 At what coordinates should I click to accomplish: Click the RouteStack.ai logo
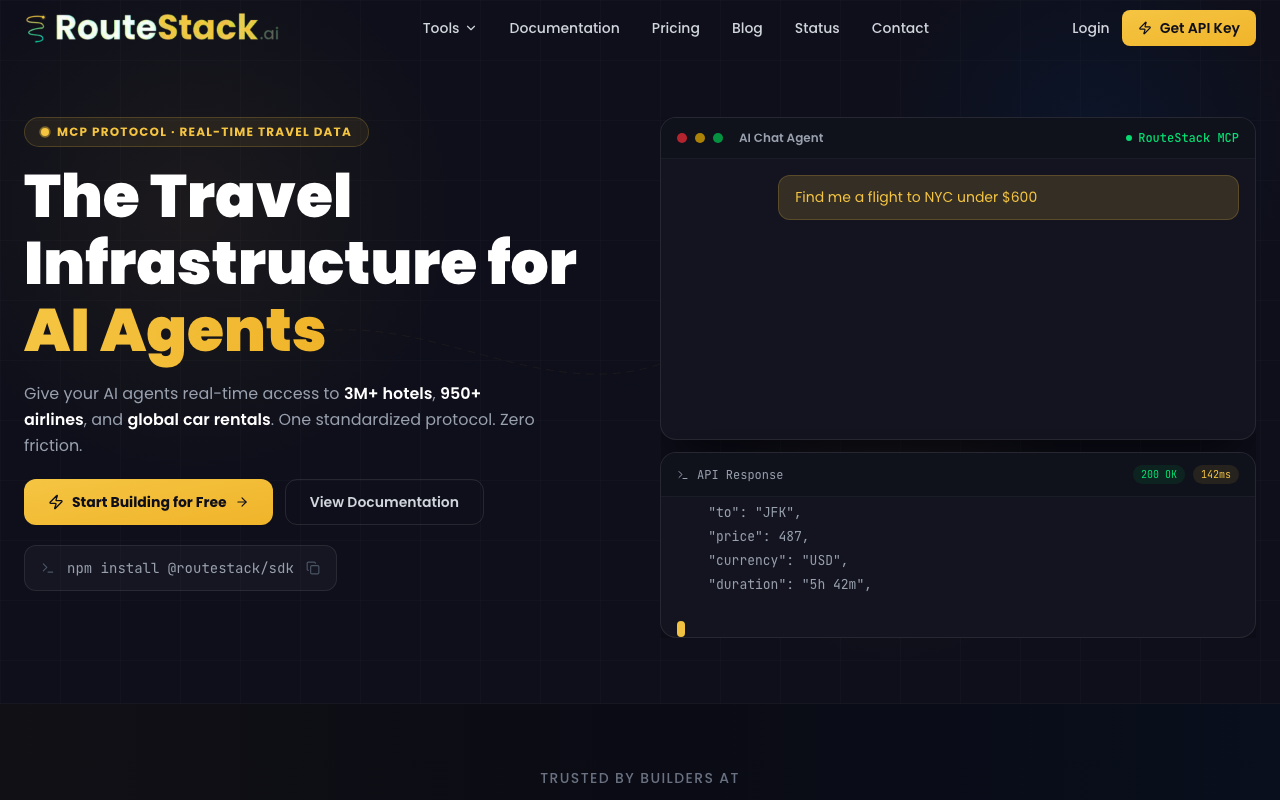pyautogui.click(x=152, y=28)
